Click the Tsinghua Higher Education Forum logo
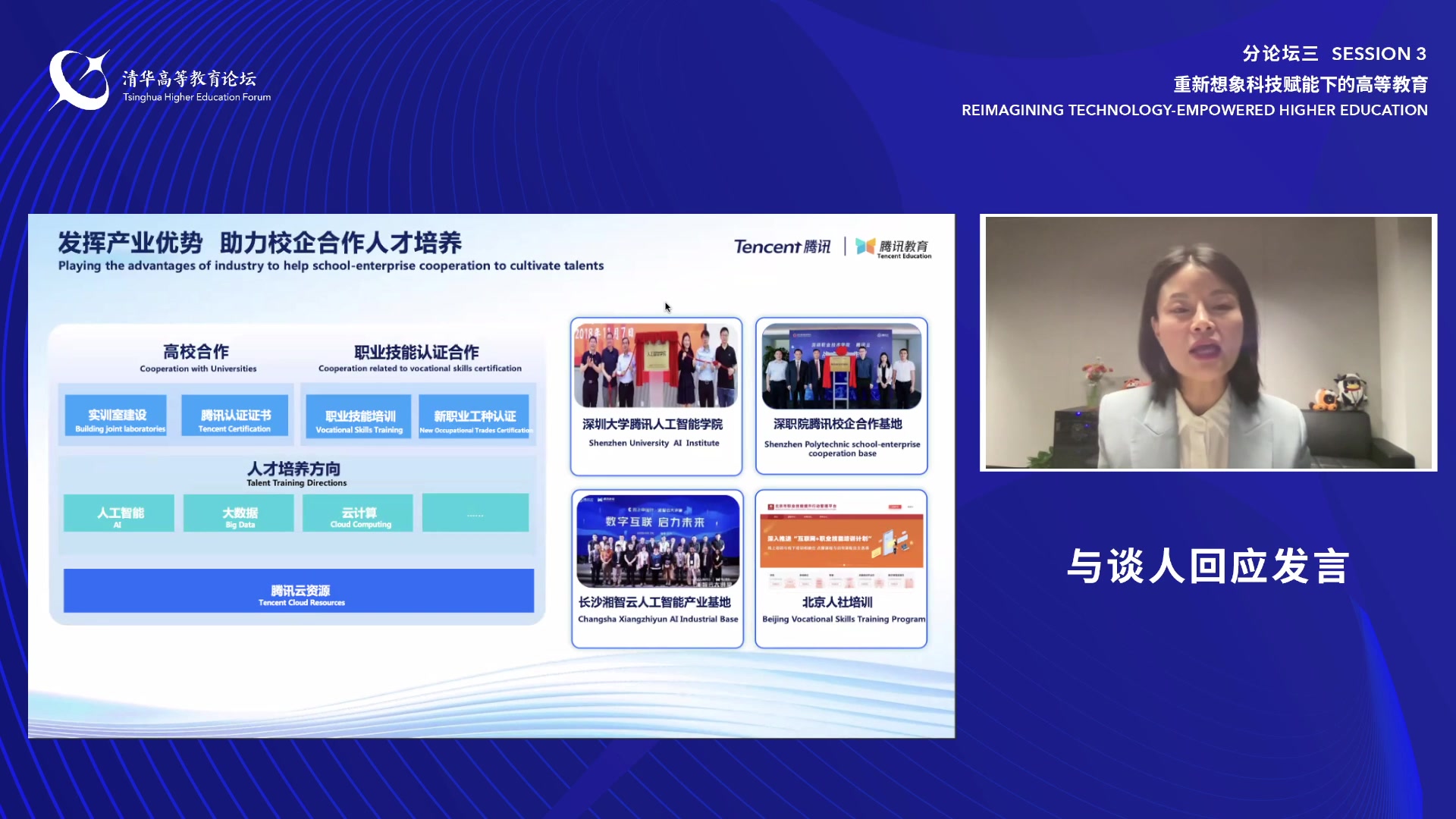1456x819 pixels. 159,80
